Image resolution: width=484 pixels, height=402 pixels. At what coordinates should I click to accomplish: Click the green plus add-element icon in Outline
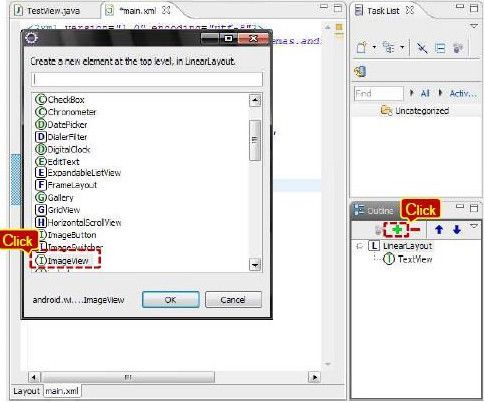coord(397,230)
